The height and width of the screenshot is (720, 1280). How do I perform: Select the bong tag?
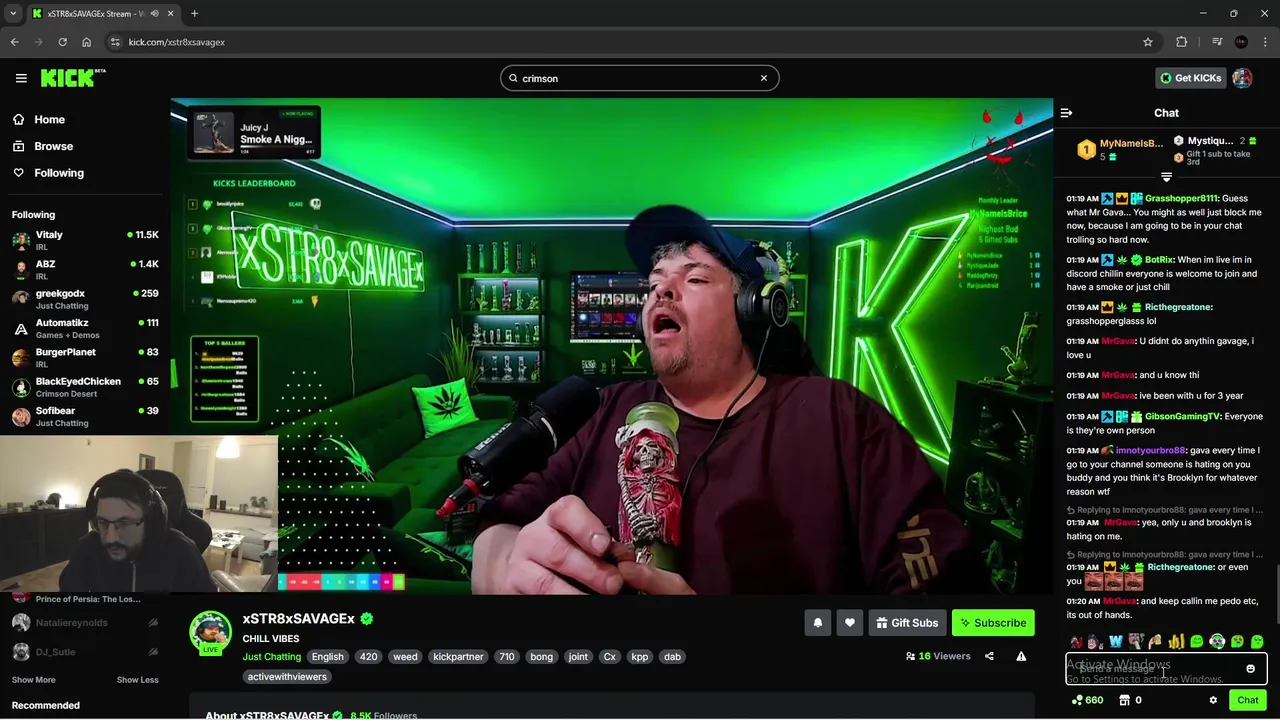(541, 657)
